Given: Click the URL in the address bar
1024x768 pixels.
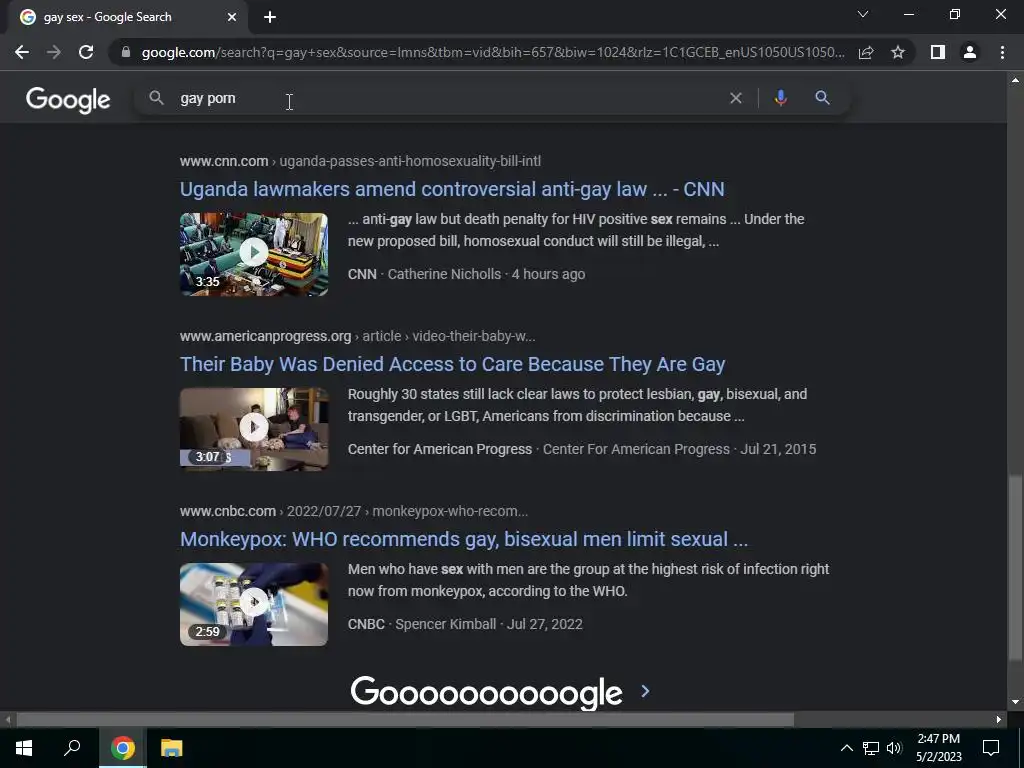Looking at the screenshot, I should coord(493,52).
